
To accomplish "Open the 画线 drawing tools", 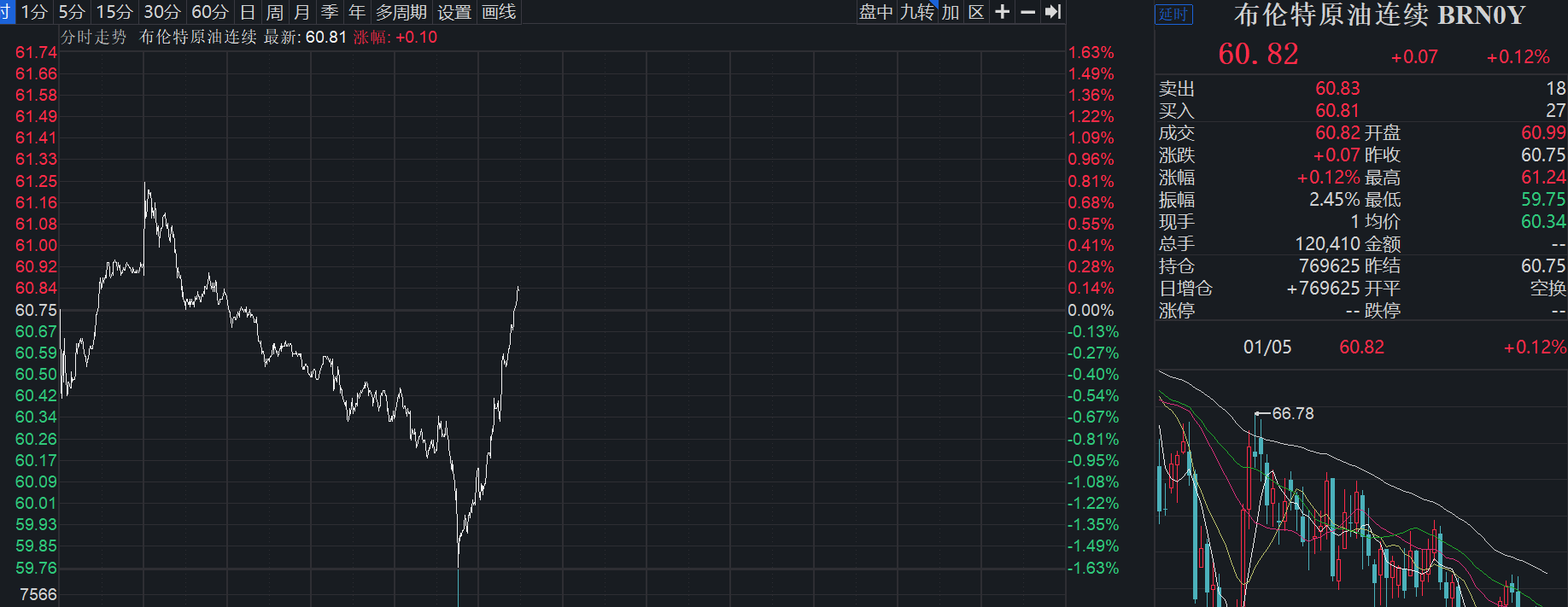I will tap(499, 12).
